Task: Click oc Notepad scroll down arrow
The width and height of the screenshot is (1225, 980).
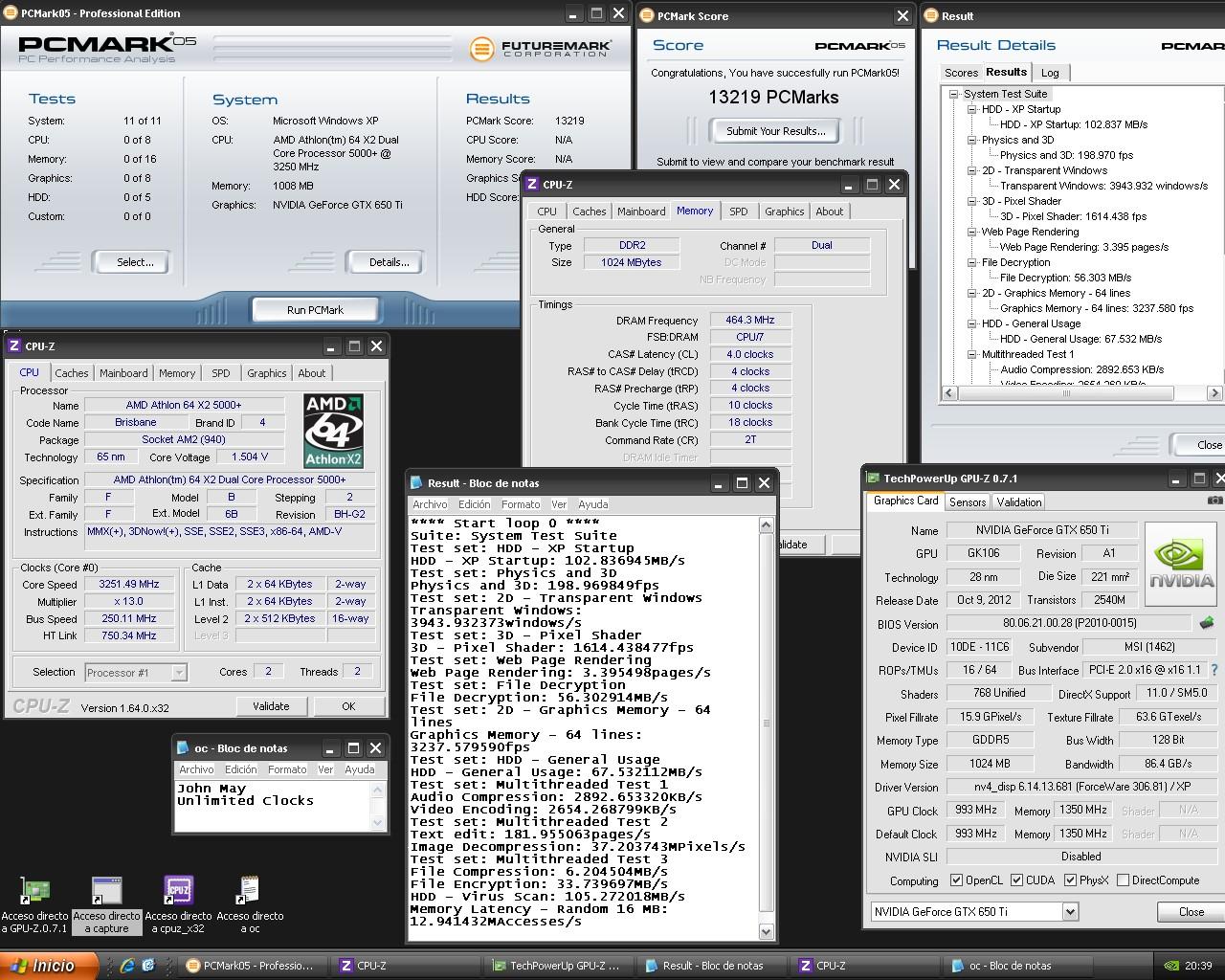Action: [377, 823]
